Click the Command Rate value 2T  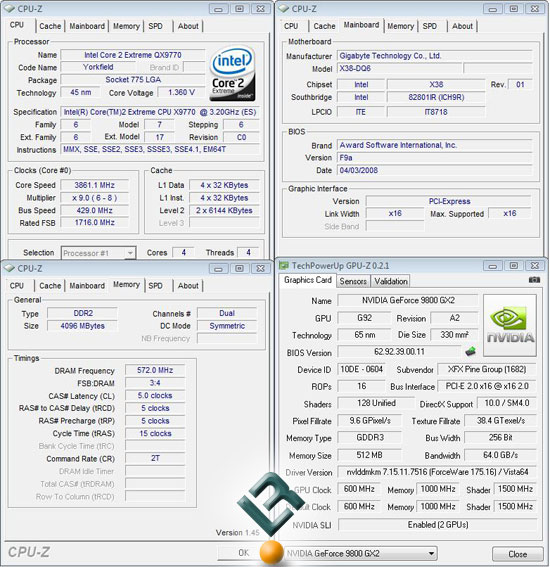tap(155, 458)
